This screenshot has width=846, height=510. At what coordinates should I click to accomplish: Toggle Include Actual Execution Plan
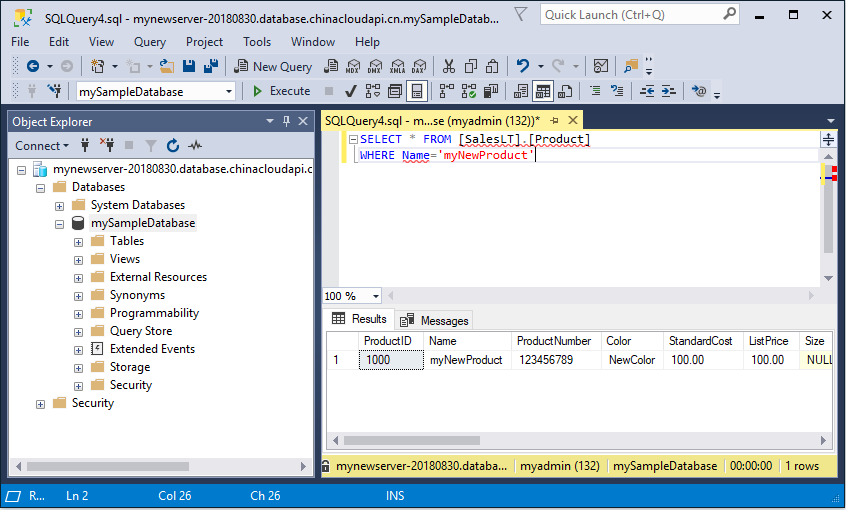coord(438,91)
